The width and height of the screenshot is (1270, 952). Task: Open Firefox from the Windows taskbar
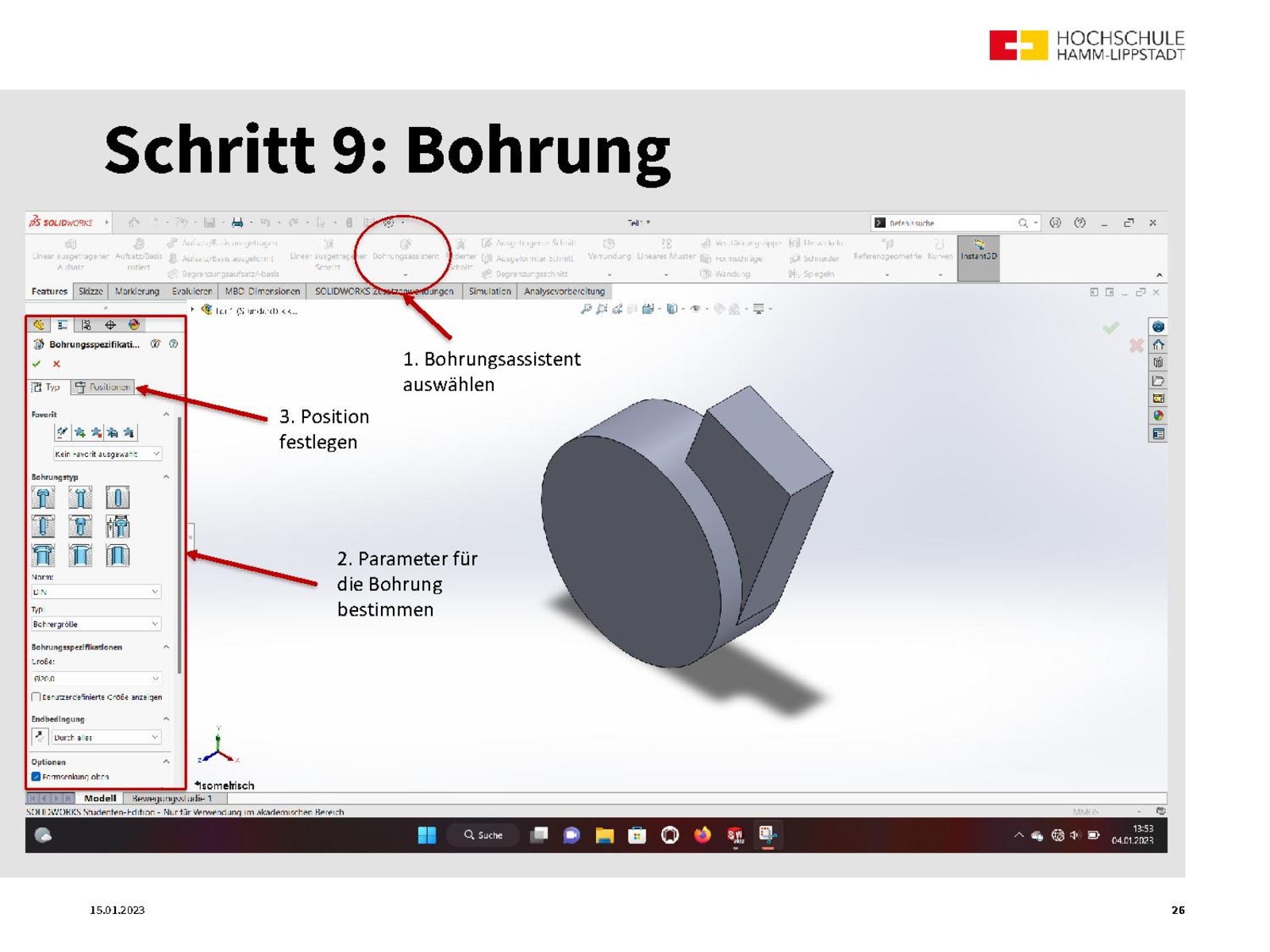tap(702, 835)
